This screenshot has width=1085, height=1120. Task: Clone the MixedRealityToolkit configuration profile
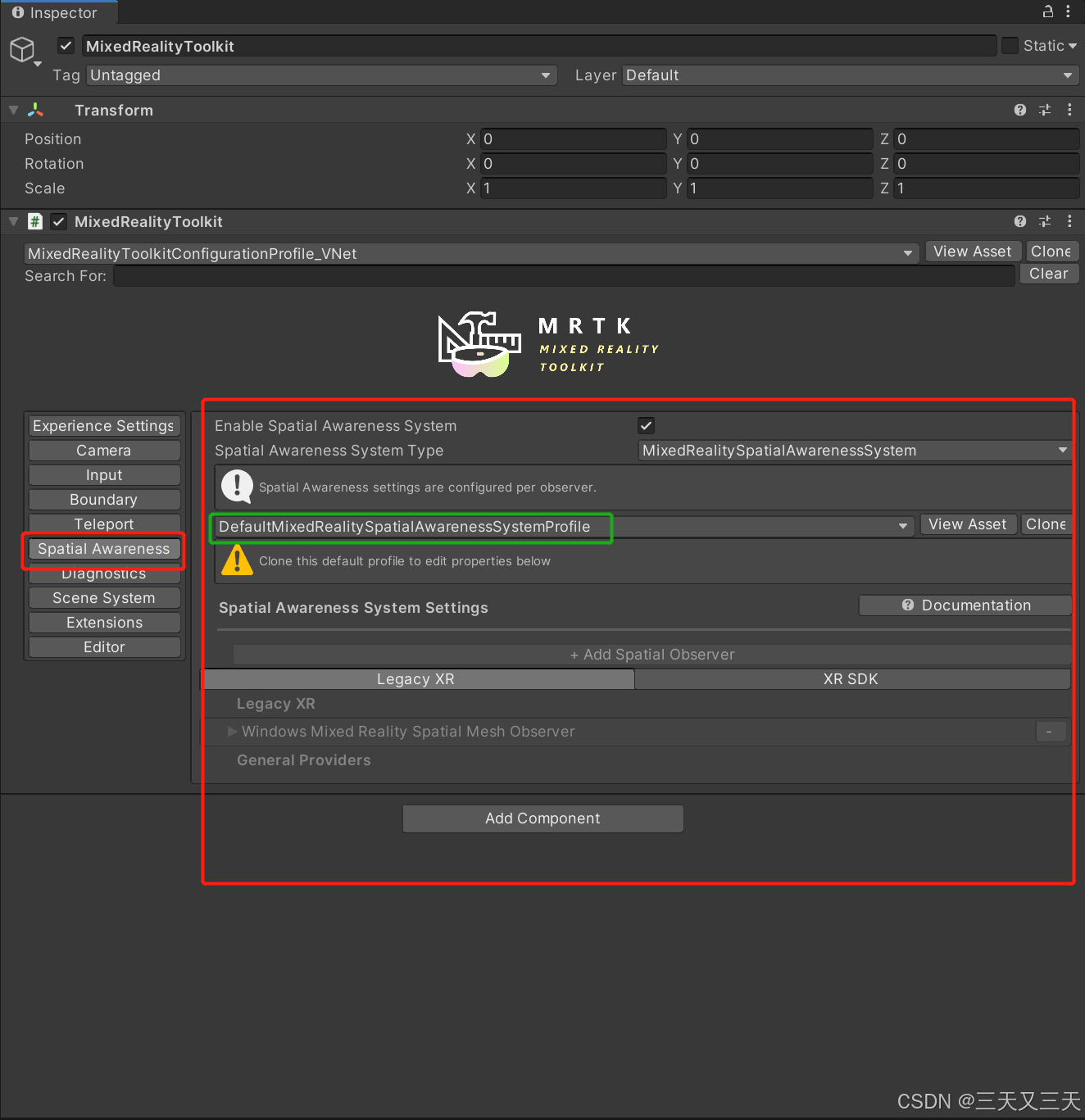[1051, 252]
